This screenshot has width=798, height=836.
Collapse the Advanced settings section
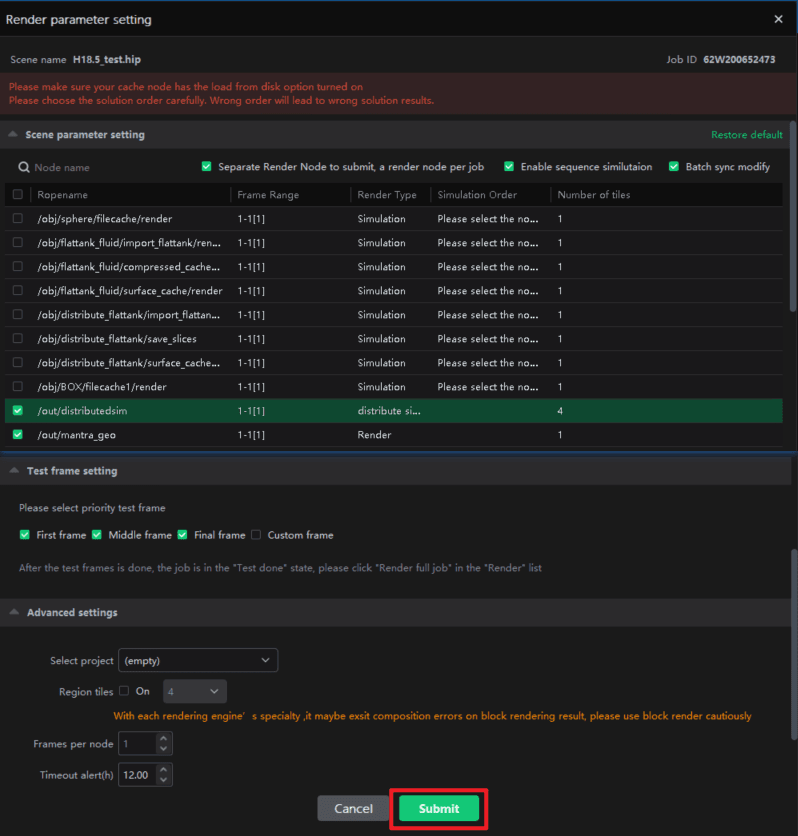pos(13,612)
